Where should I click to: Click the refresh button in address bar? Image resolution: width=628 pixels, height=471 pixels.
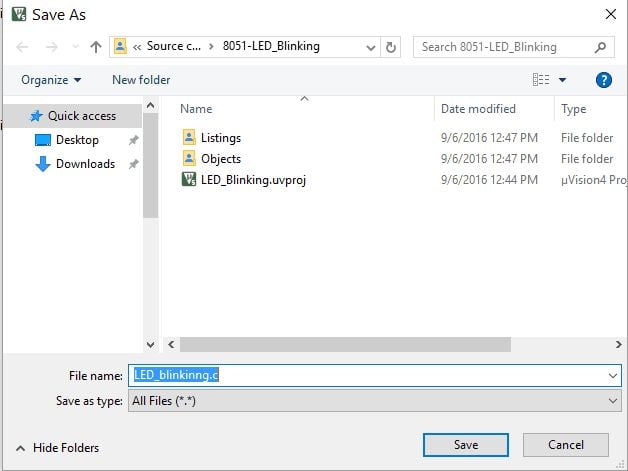(391, 47)
